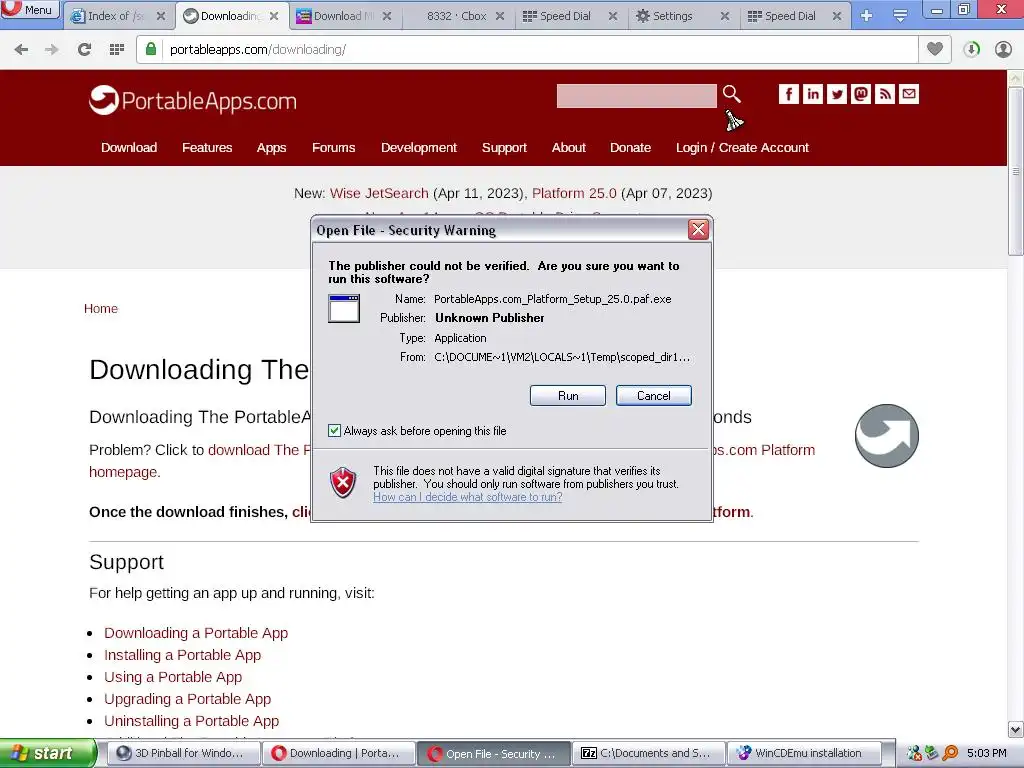Screen dimensions: 1024x768
Task: Switch to 3D Pinball taskbar item
Action: 183,753
